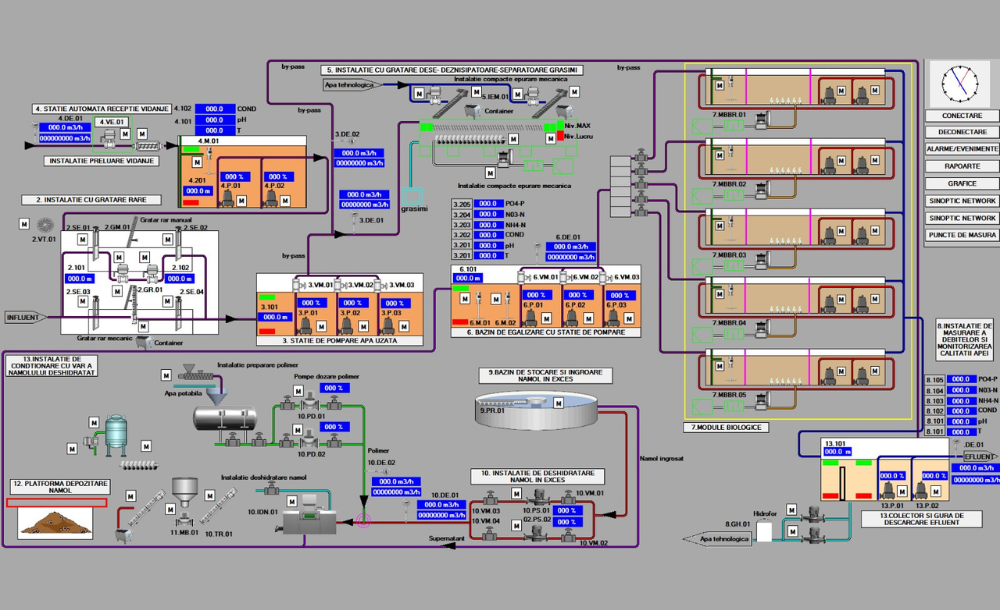Click 3.DE.02 flow rate m3/h value
1000x610 pixels.
click(359, 153)
